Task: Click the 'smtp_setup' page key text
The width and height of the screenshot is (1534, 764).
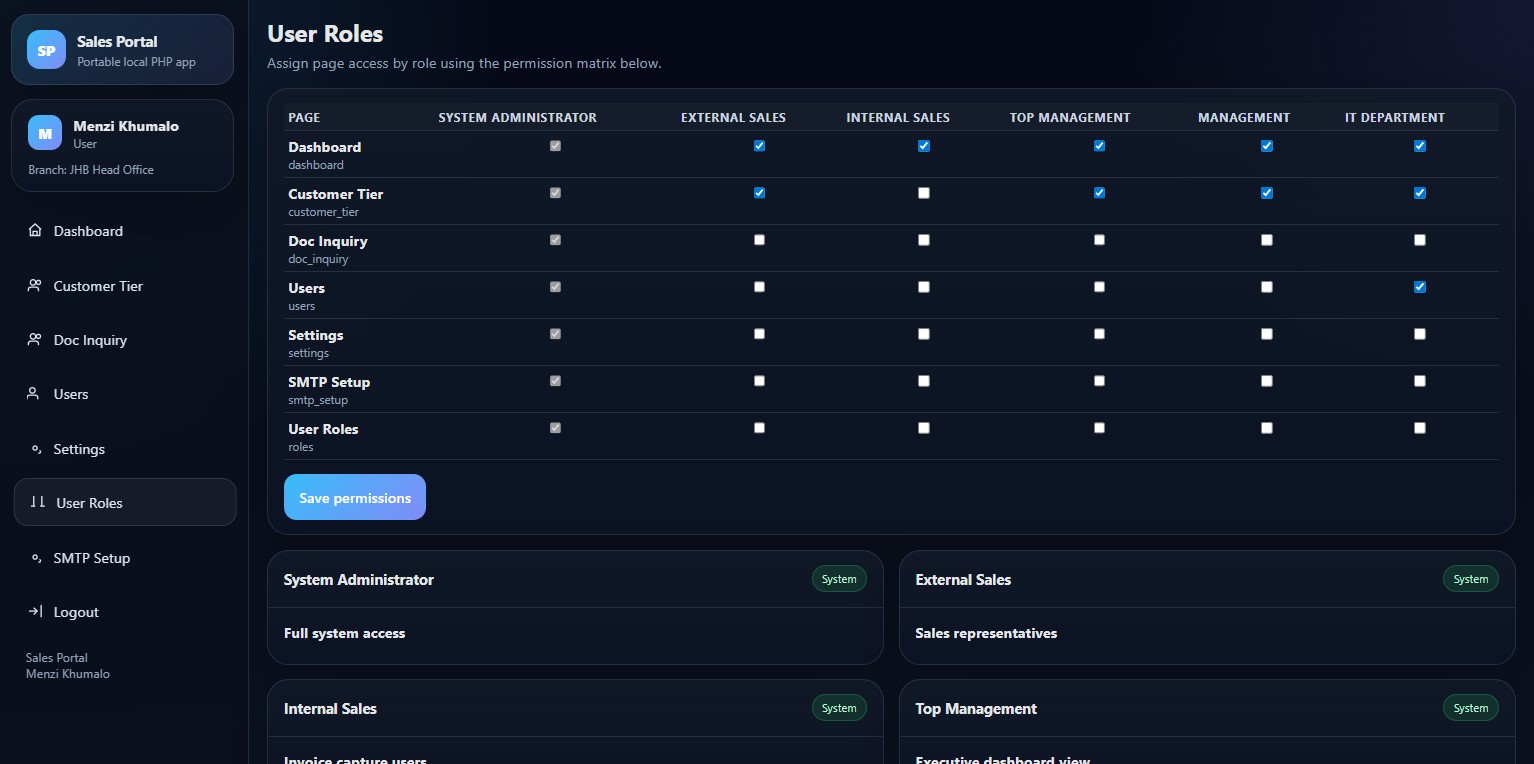Action: click(318, 400)
